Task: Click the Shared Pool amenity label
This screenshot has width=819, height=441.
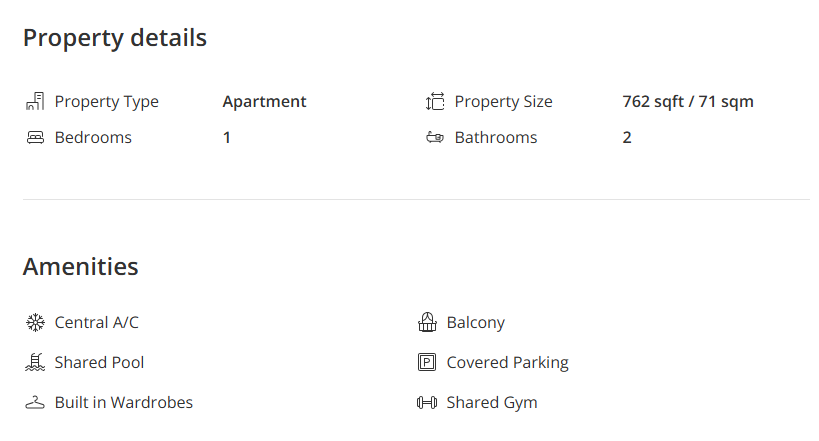Action: pyautogui.click(x=99, y=362)
